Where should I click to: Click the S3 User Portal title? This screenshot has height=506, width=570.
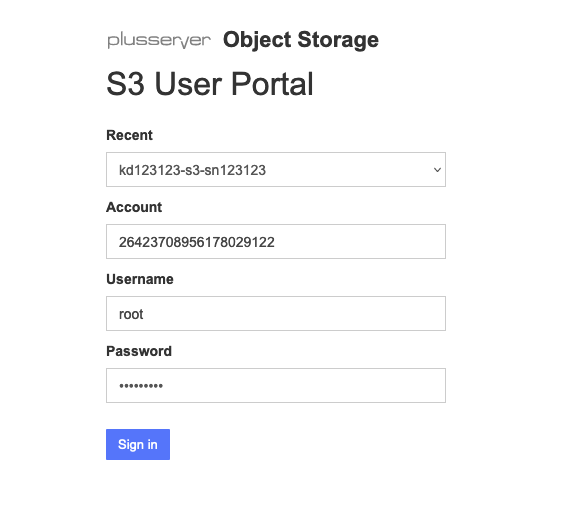[x=210, y=84]
